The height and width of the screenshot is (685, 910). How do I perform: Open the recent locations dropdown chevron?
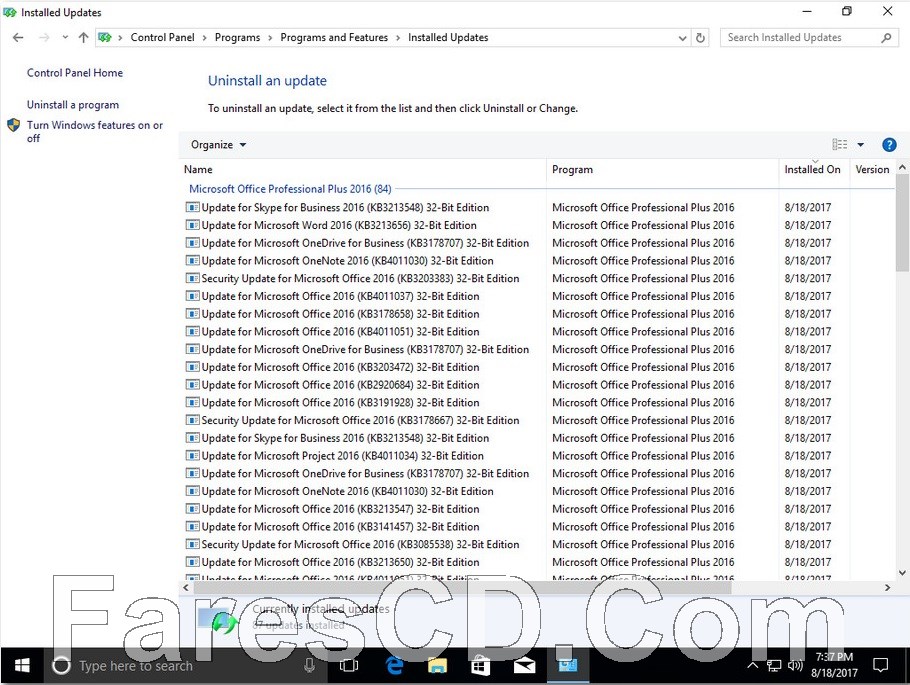point(65,38)
